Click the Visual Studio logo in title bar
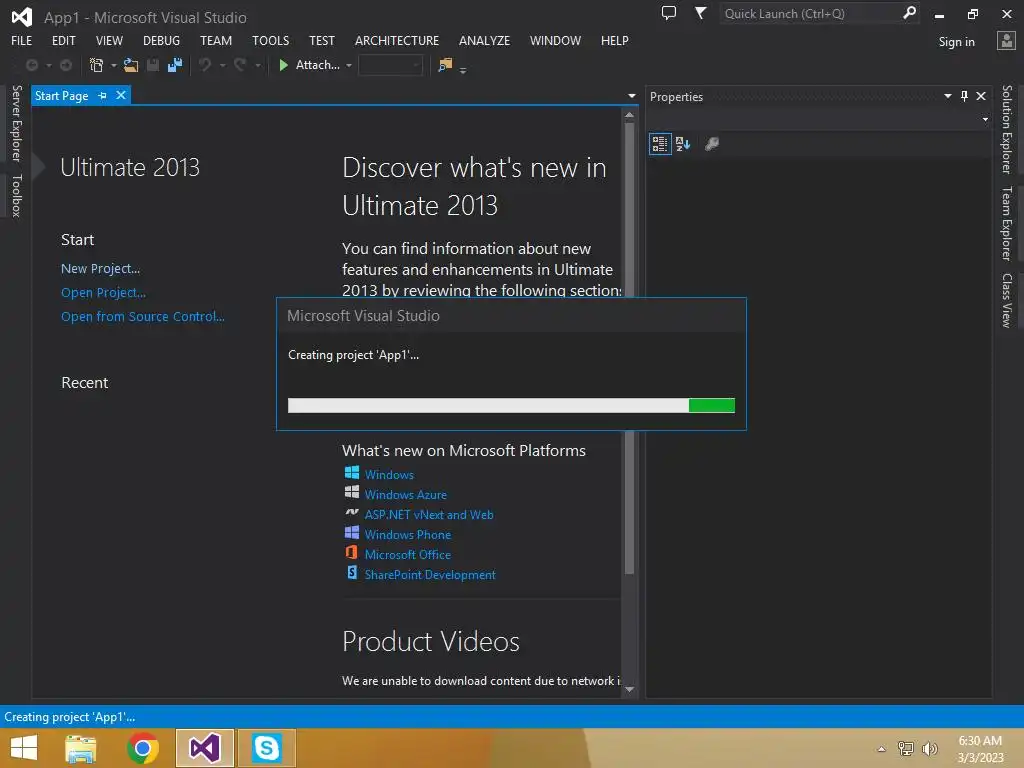 (x=22, y=16)
